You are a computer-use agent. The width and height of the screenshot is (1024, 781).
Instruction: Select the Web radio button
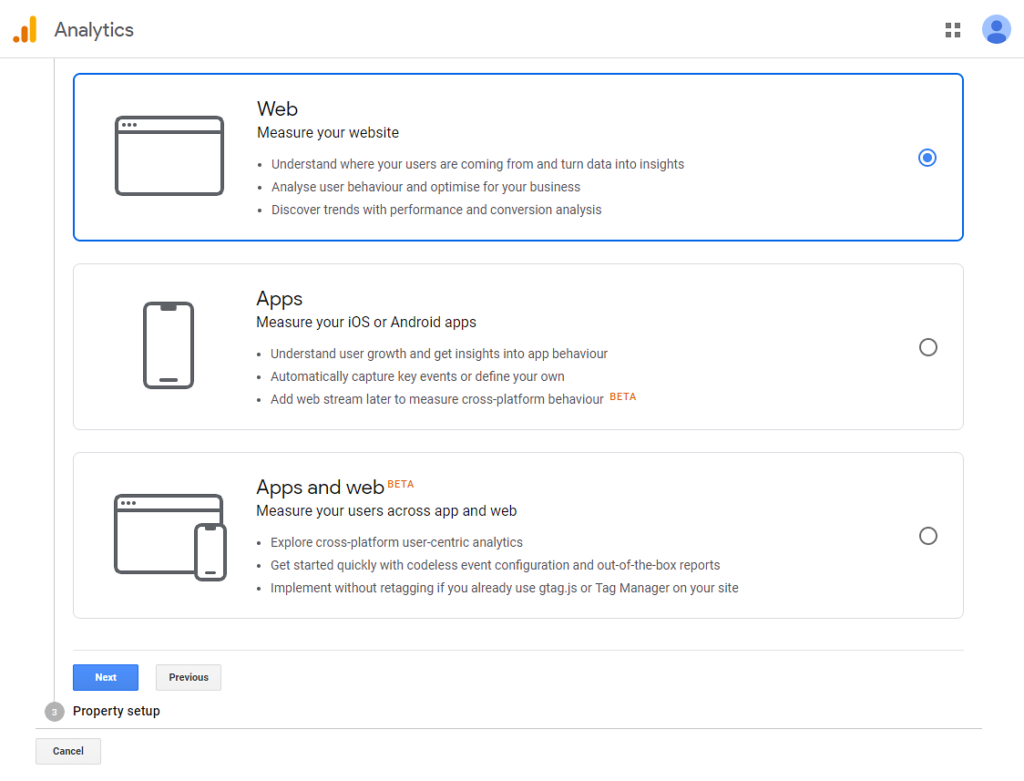point(928,157)
